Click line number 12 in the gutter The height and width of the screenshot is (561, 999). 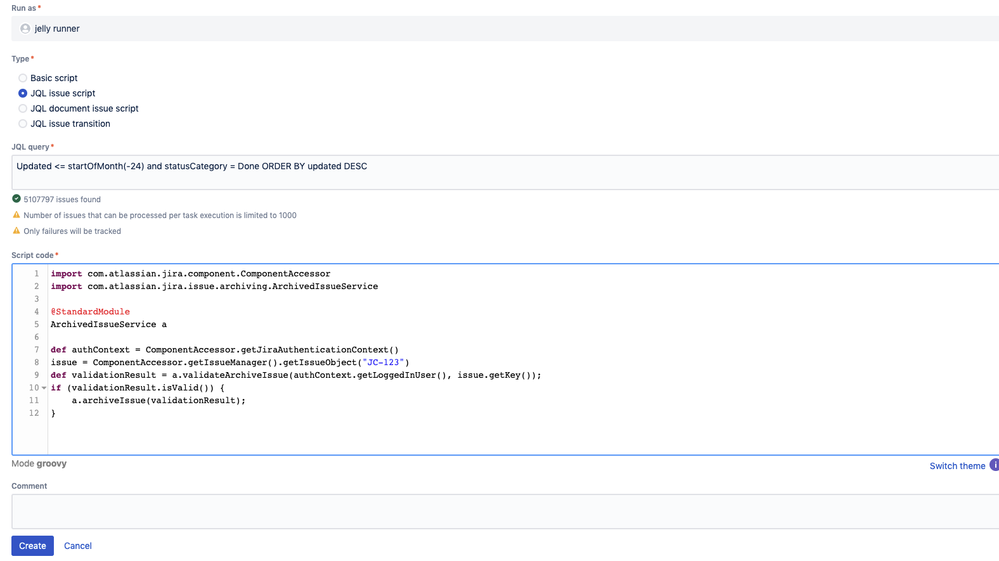(x=34, y=413)
